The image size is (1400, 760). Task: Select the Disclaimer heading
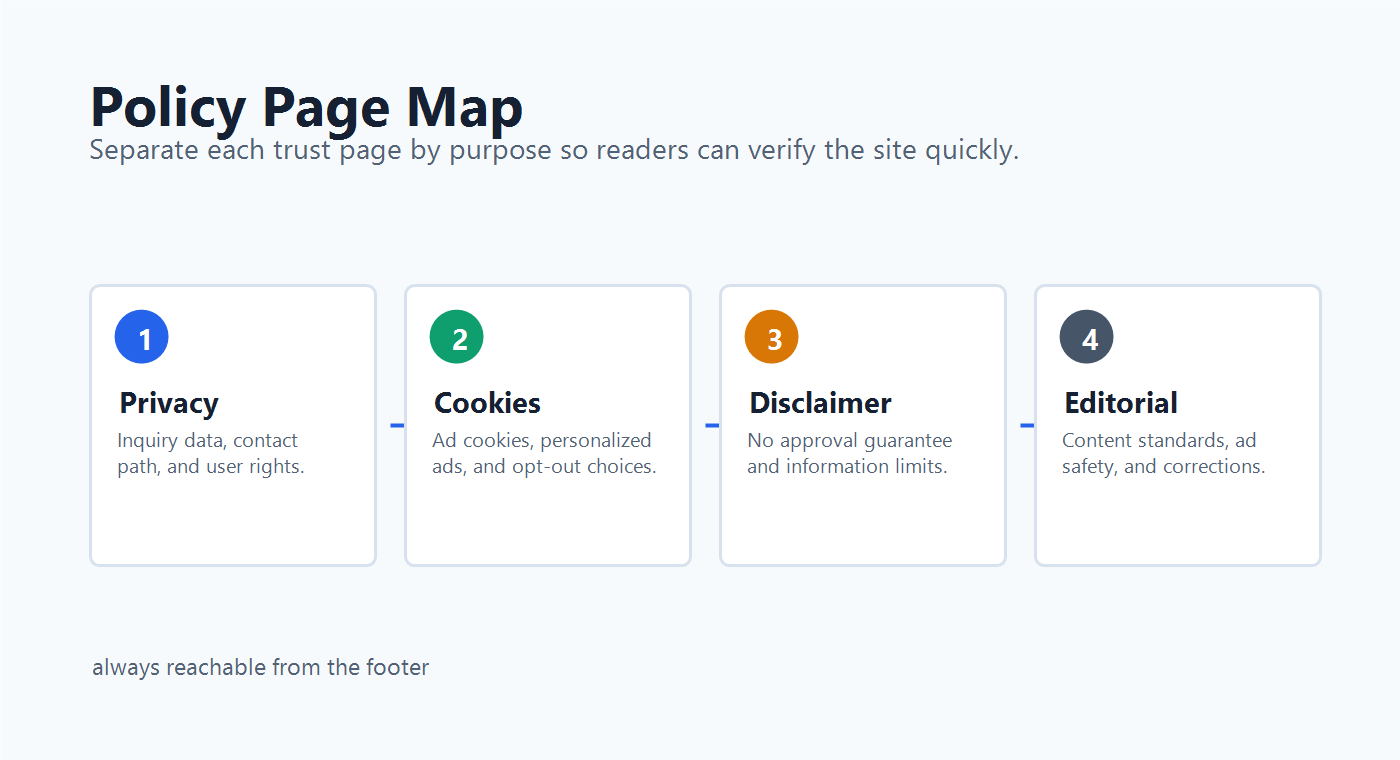click(x=820, y=403)
